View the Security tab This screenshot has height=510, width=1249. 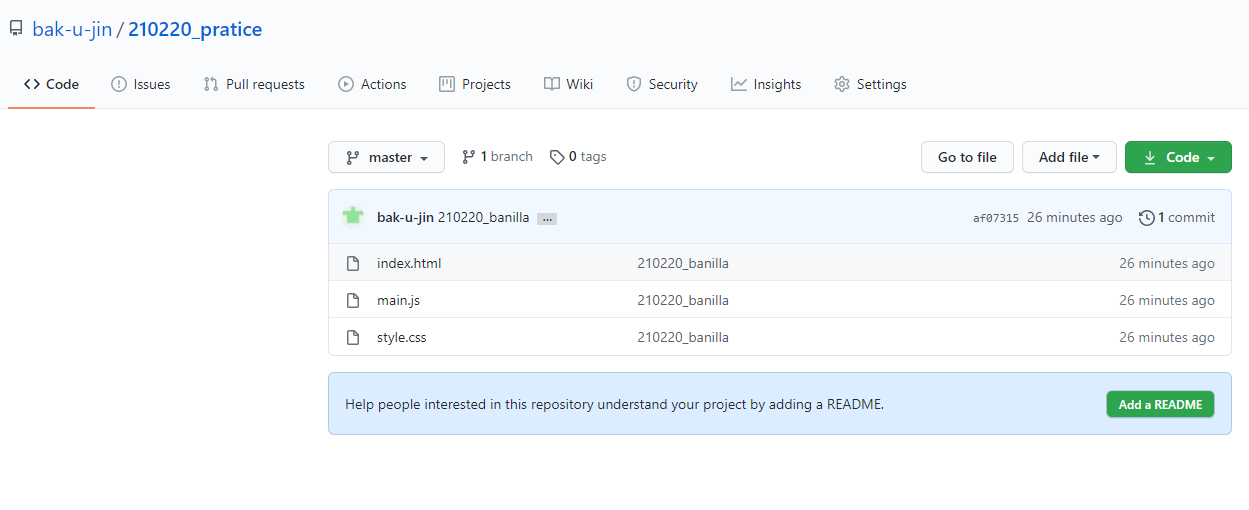click(662, 84)
